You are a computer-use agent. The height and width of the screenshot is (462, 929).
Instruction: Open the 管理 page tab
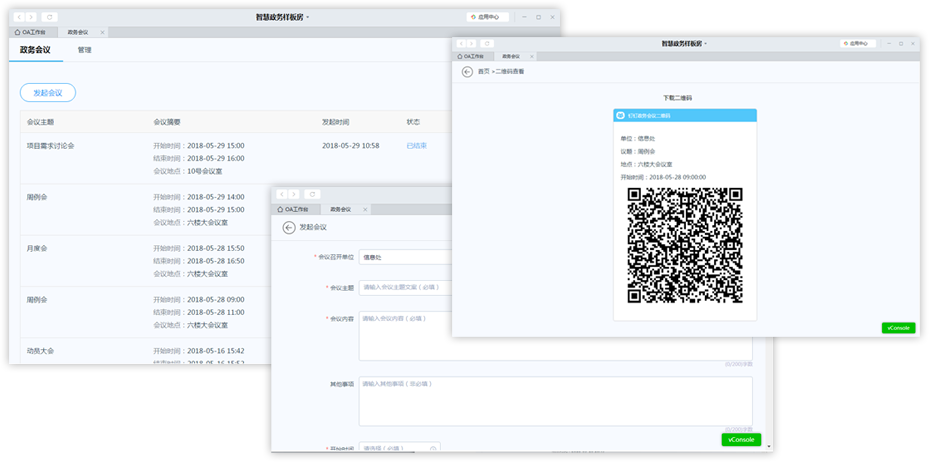(x=84, y=50)
